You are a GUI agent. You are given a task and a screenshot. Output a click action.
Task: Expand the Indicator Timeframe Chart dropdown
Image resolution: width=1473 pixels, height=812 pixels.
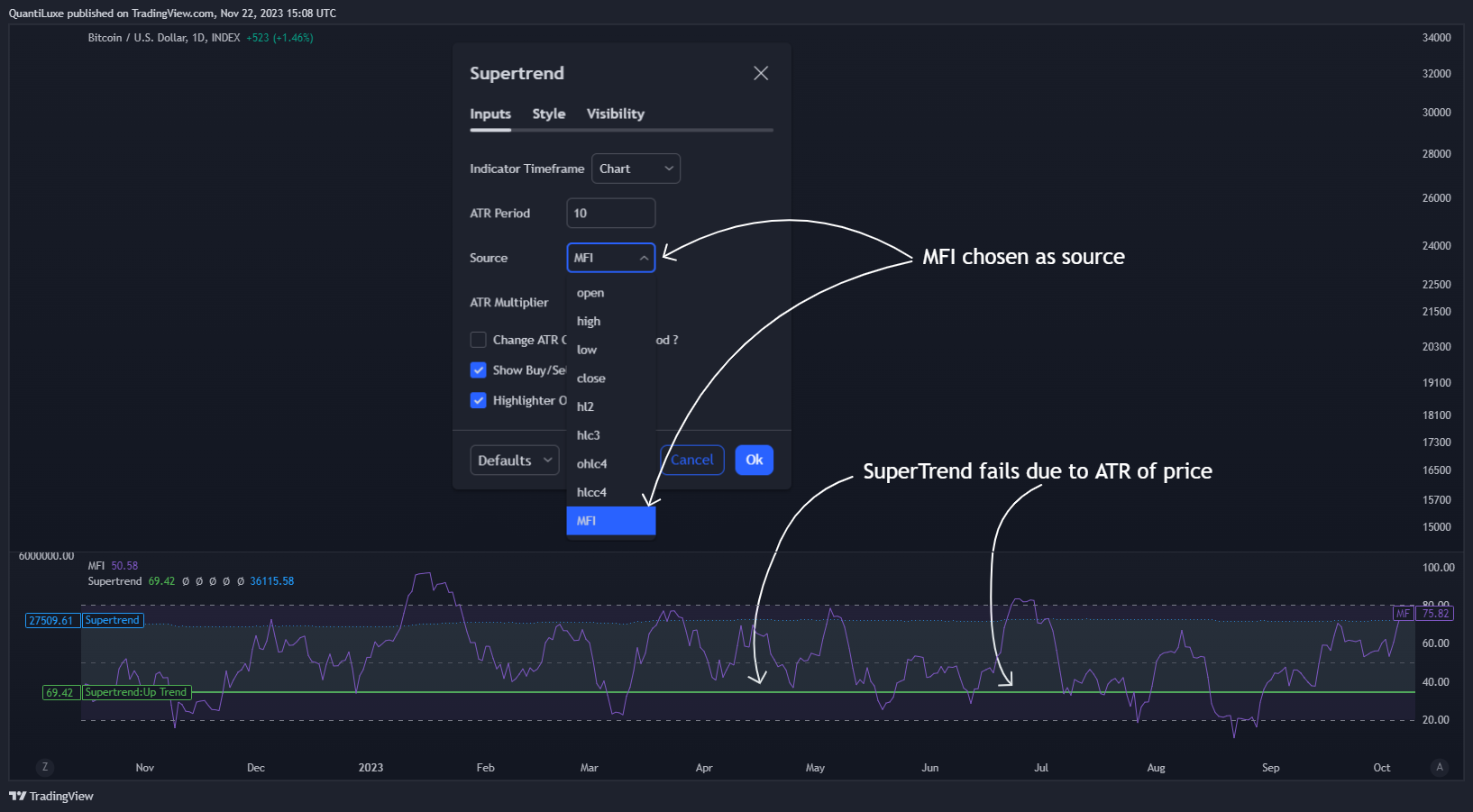click(x=636, y=169)
